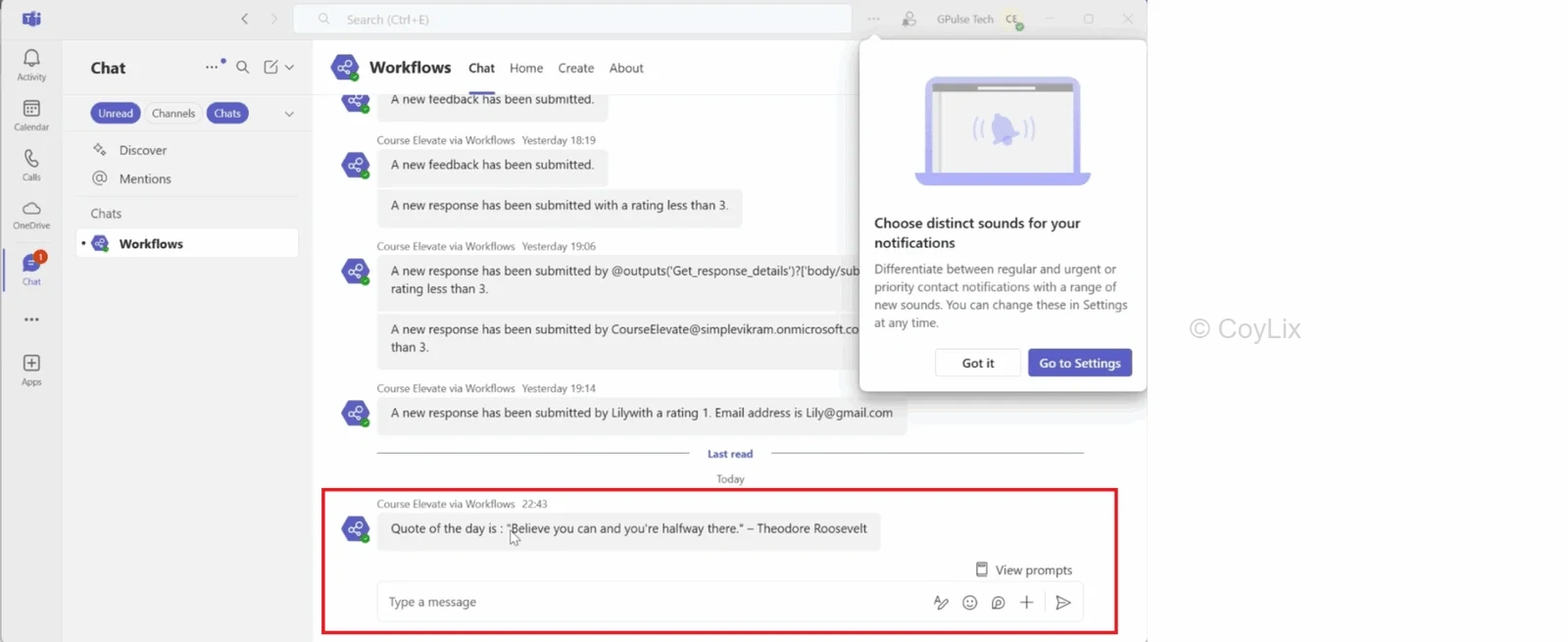Open the new chat dropdown arrow

point(290,68)
